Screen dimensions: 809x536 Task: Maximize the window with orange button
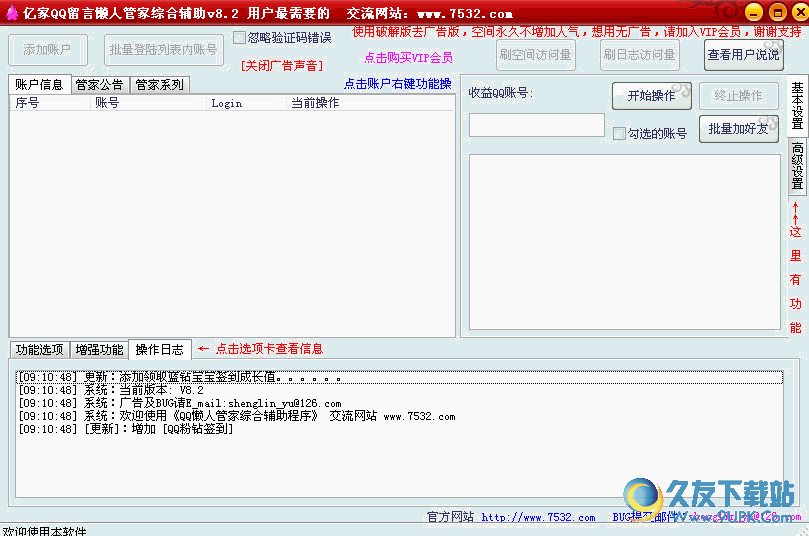[778, 12]
